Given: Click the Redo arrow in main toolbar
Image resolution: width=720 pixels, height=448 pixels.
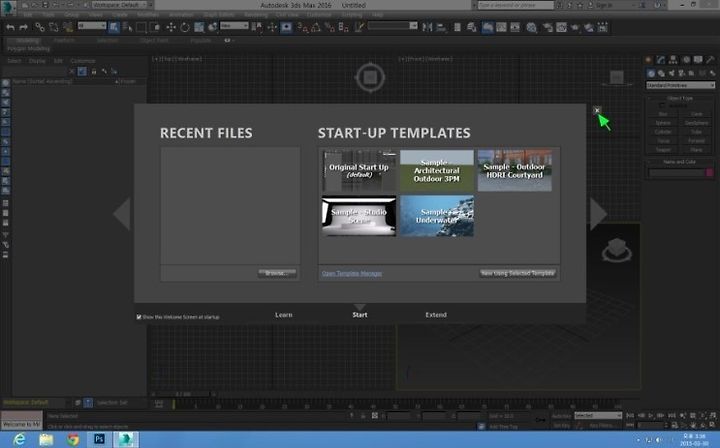Looking at the screenshot, I should coord(23,28).
